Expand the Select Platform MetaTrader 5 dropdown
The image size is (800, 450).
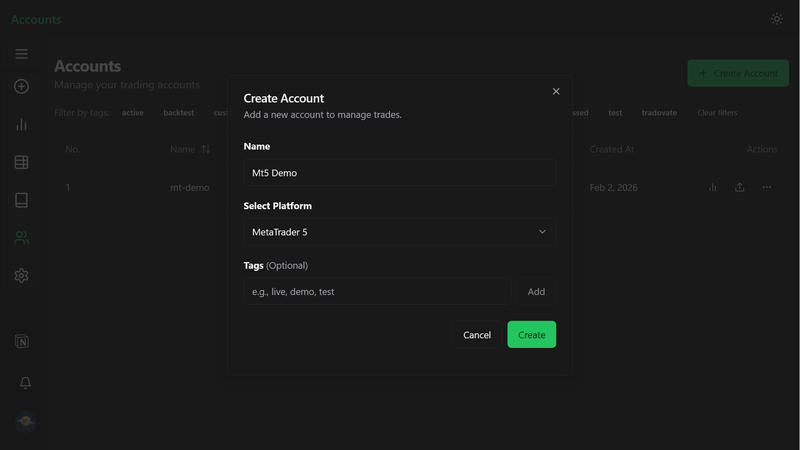coord(399,232)
